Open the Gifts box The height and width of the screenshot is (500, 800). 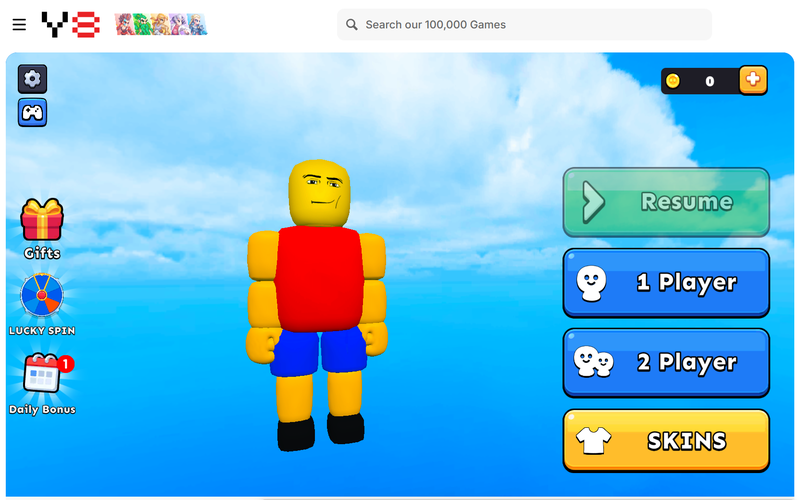pos(42,219)
